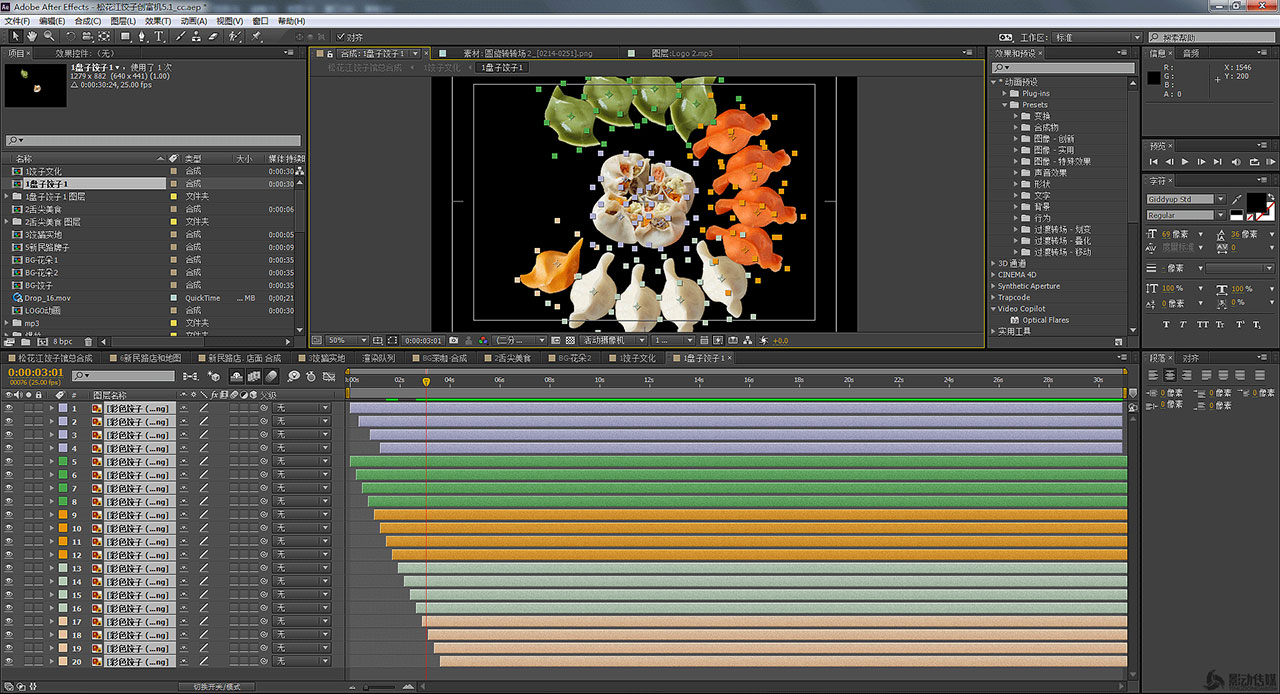Toggle visibility of layer 5
This screenshot has height=694, width=1280.
tap(9, 462)
